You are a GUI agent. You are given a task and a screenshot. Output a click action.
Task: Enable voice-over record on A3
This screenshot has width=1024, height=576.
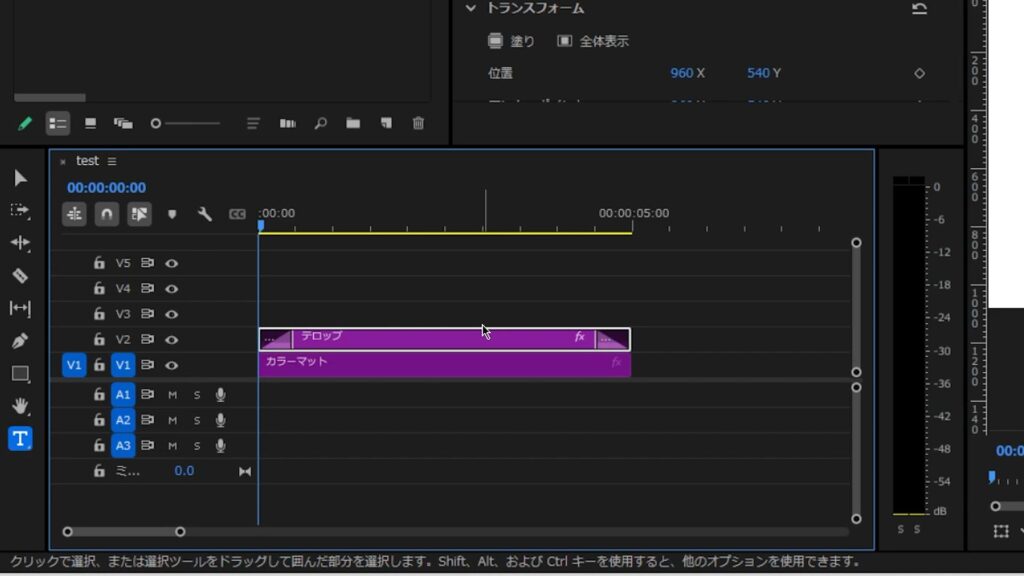click(221, 445)
